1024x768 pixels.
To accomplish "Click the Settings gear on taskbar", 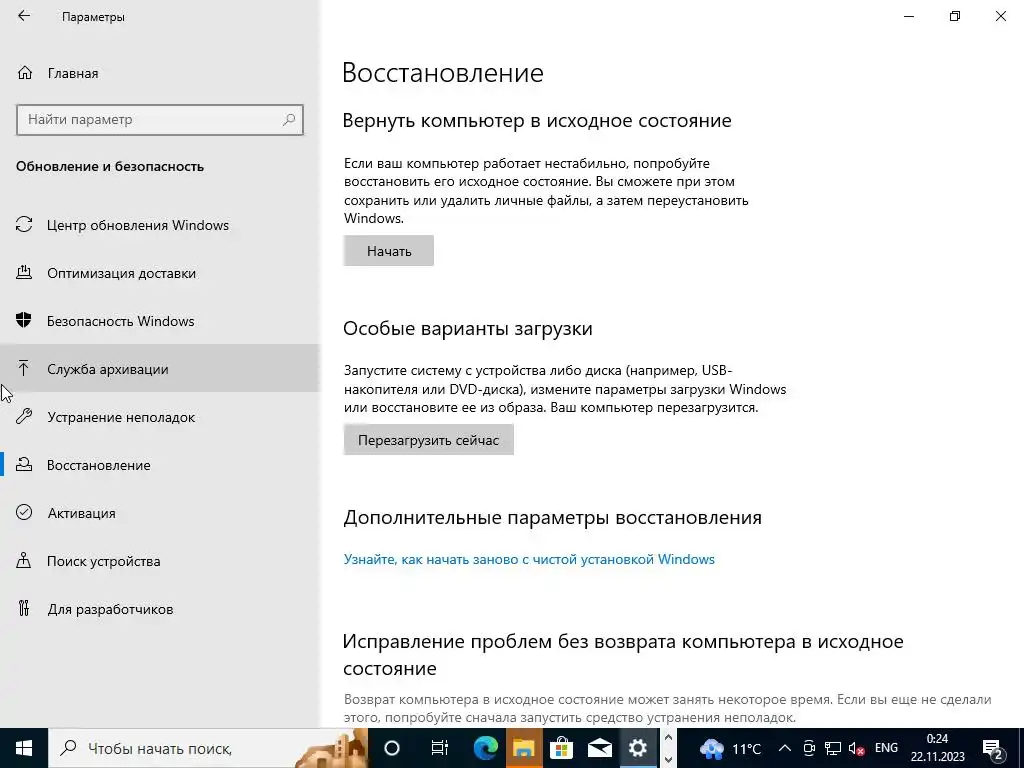I will 637,748.
